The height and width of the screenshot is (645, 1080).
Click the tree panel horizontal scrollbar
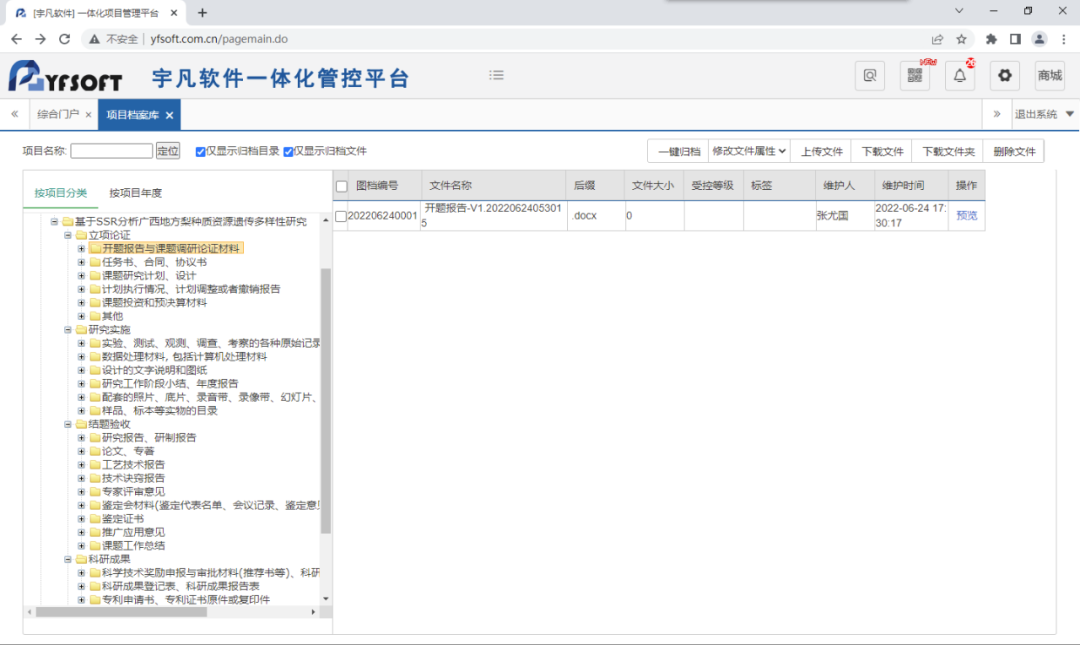(121, 612)
